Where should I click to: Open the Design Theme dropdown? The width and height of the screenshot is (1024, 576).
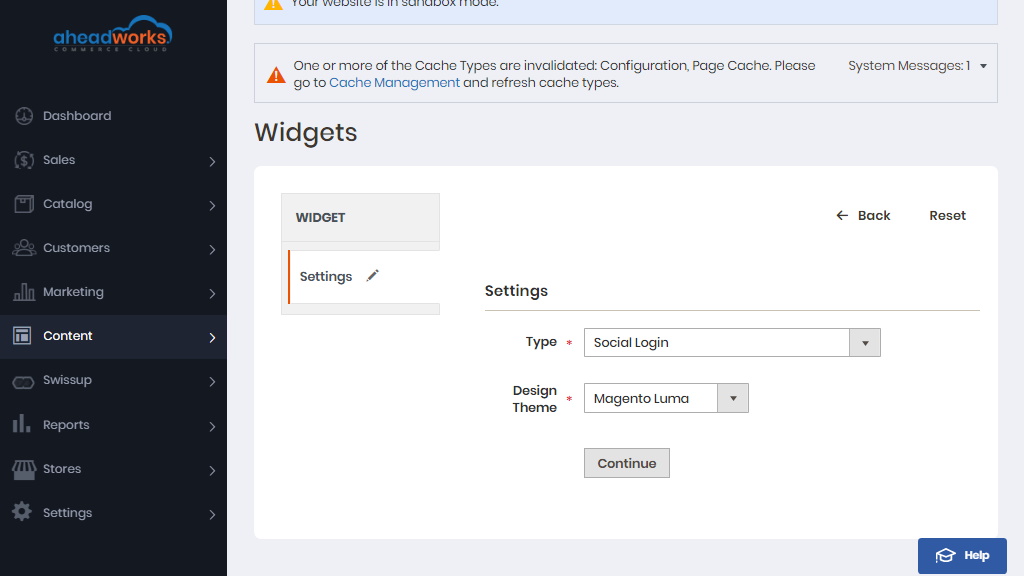[666, 398]
